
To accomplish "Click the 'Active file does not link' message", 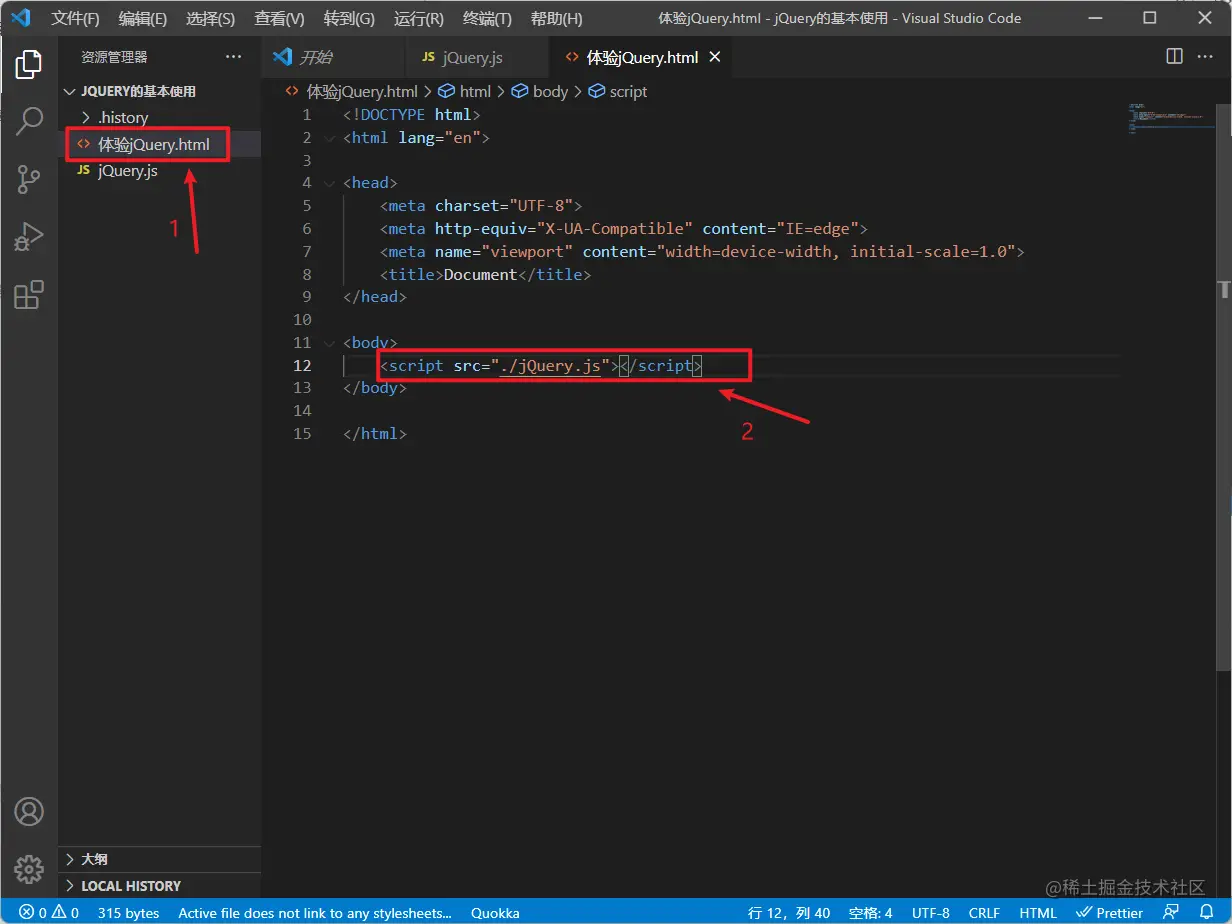I will pyautogui.click(x=314, y=912).
